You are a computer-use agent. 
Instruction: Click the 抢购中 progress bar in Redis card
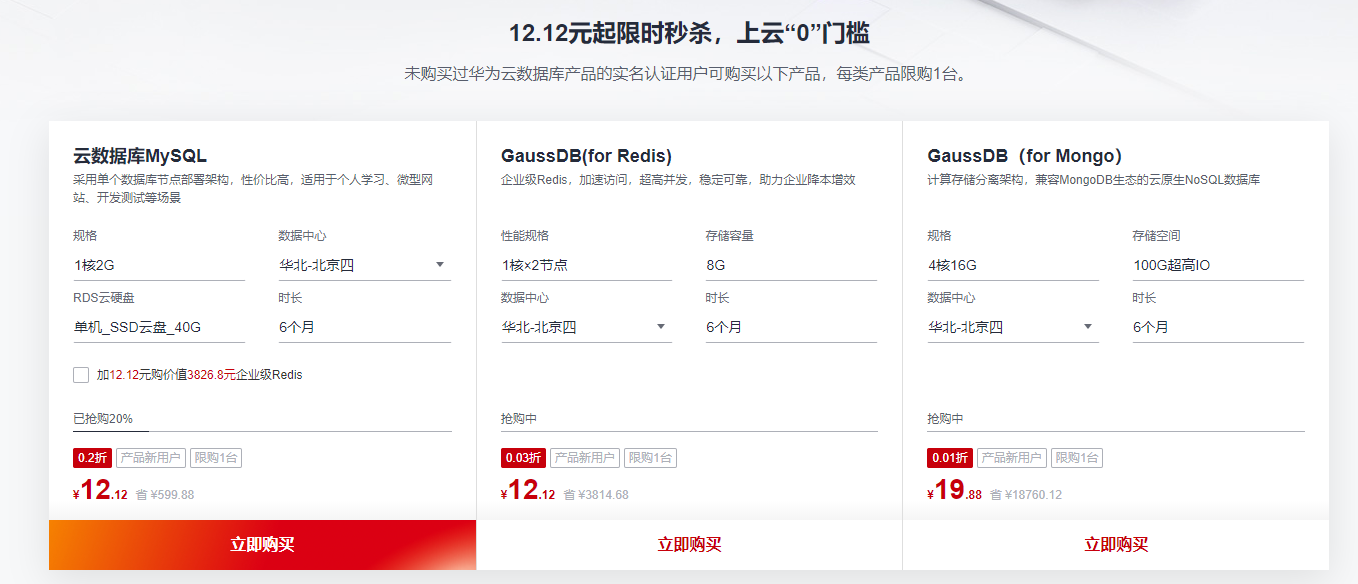coord(689,431)
